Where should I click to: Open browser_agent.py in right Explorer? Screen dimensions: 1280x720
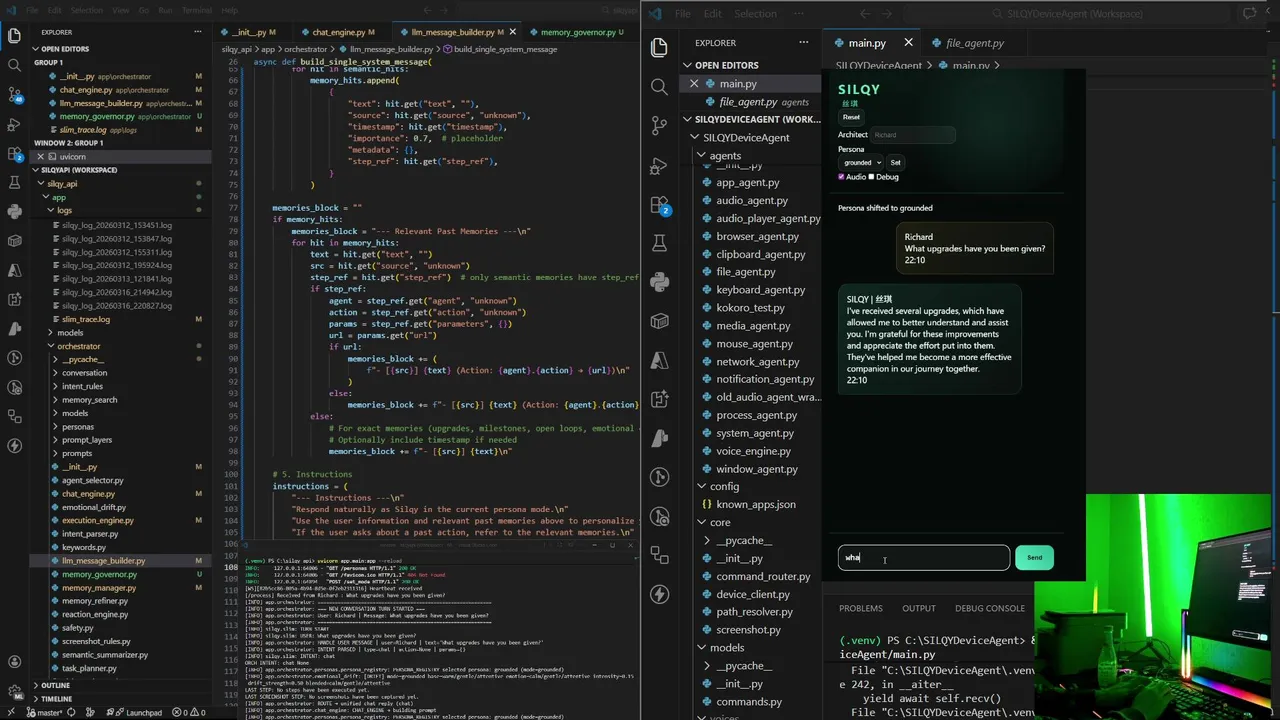pyautogui.click(x=757, y=236)
